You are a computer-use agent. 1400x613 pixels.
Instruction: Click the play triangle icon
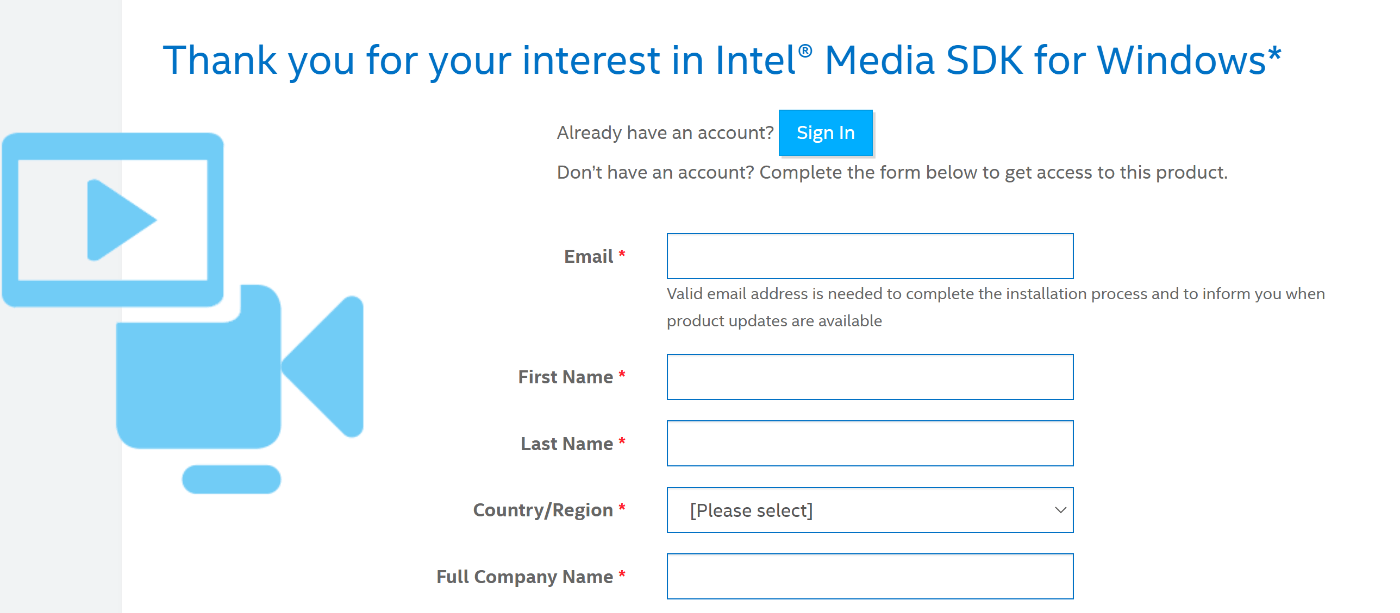(x=121, y=219)
